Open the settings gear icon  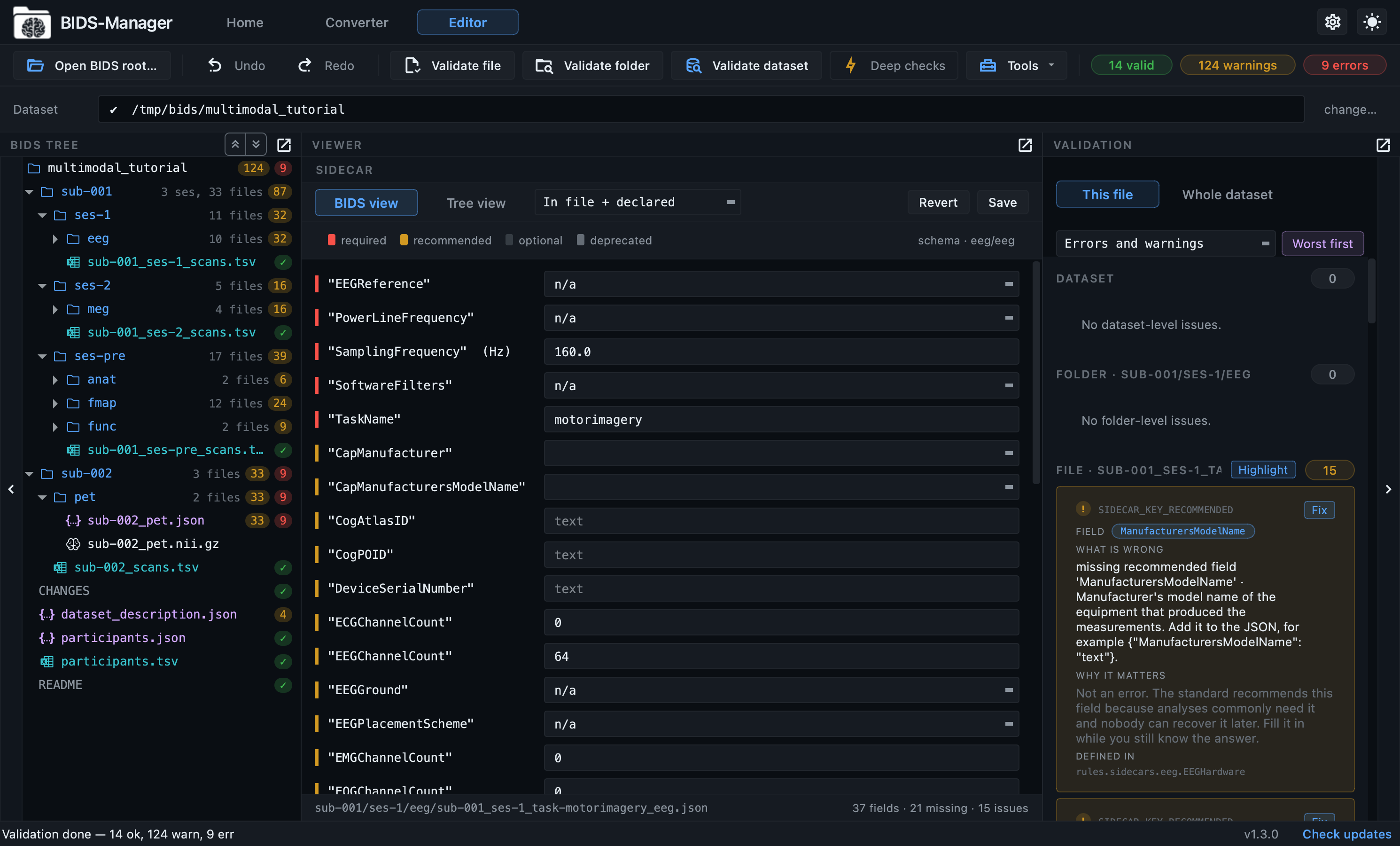pyautogui.click(x=1332, y=22)
